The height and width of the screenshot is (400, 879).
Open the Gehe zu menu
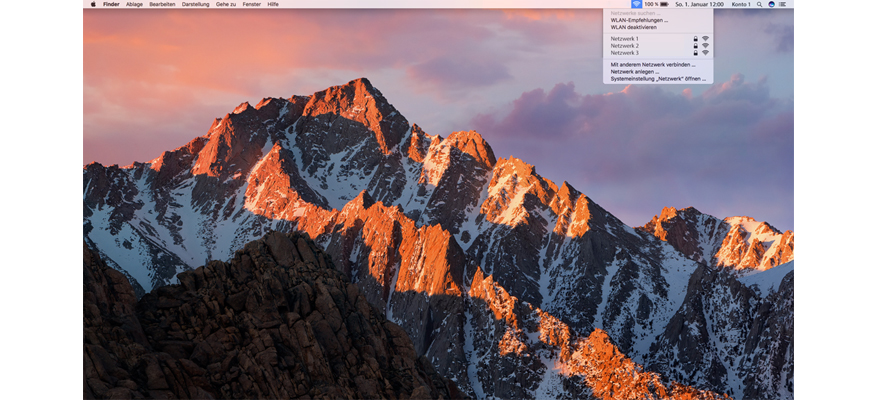point(226,4)
